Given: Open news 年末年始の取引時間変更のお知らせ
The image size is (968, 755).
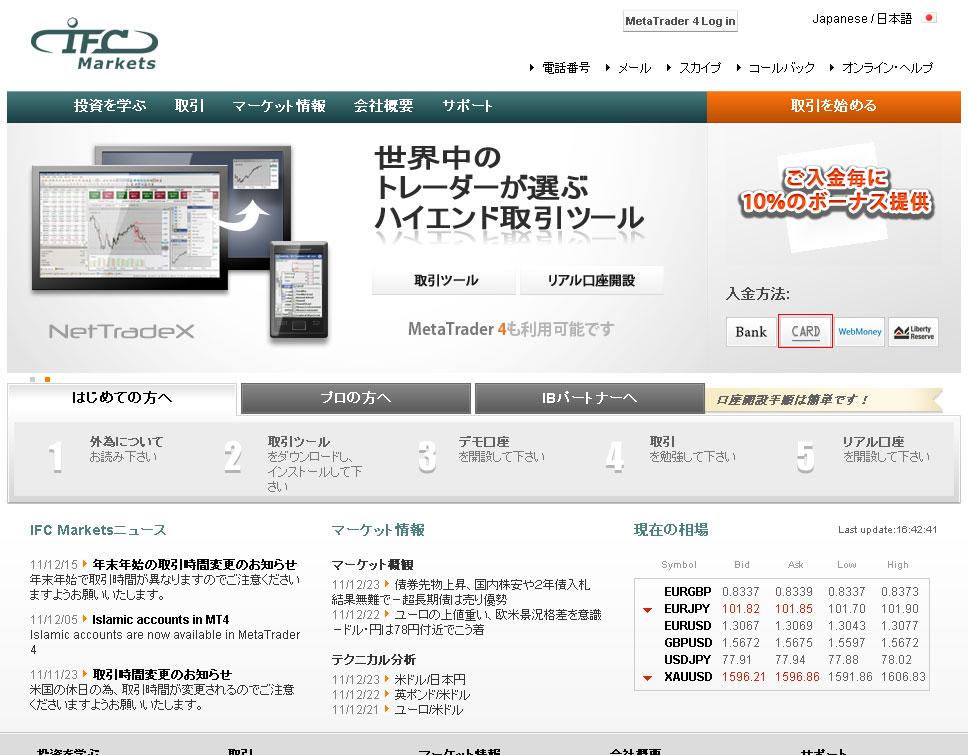Looking at the screenshot, I should (194, 564).
